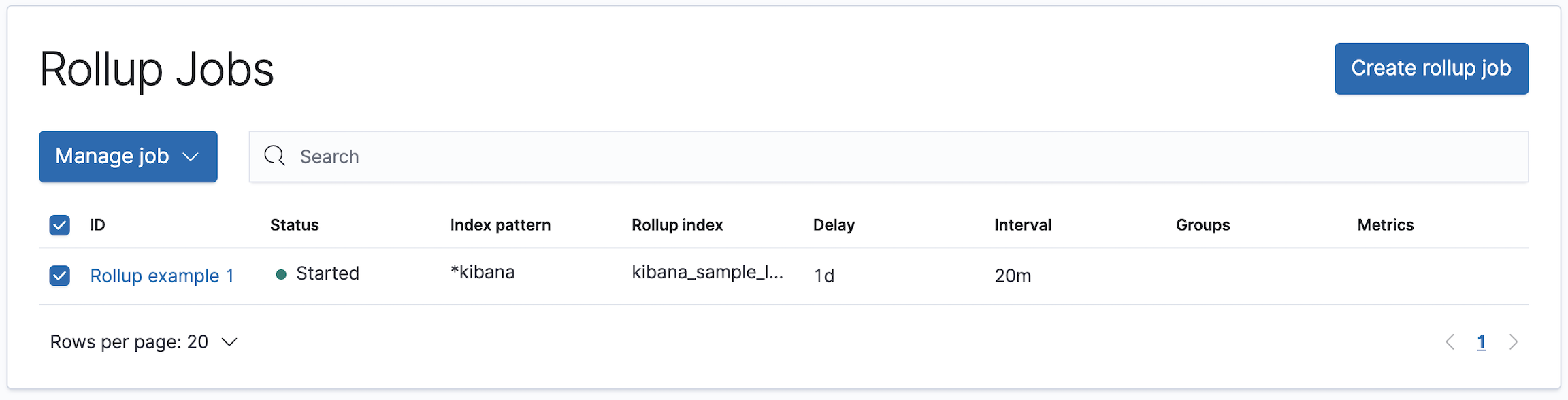Click inside the Search input field
This screenshot has height=400, width=1568.
coord(476,156)
